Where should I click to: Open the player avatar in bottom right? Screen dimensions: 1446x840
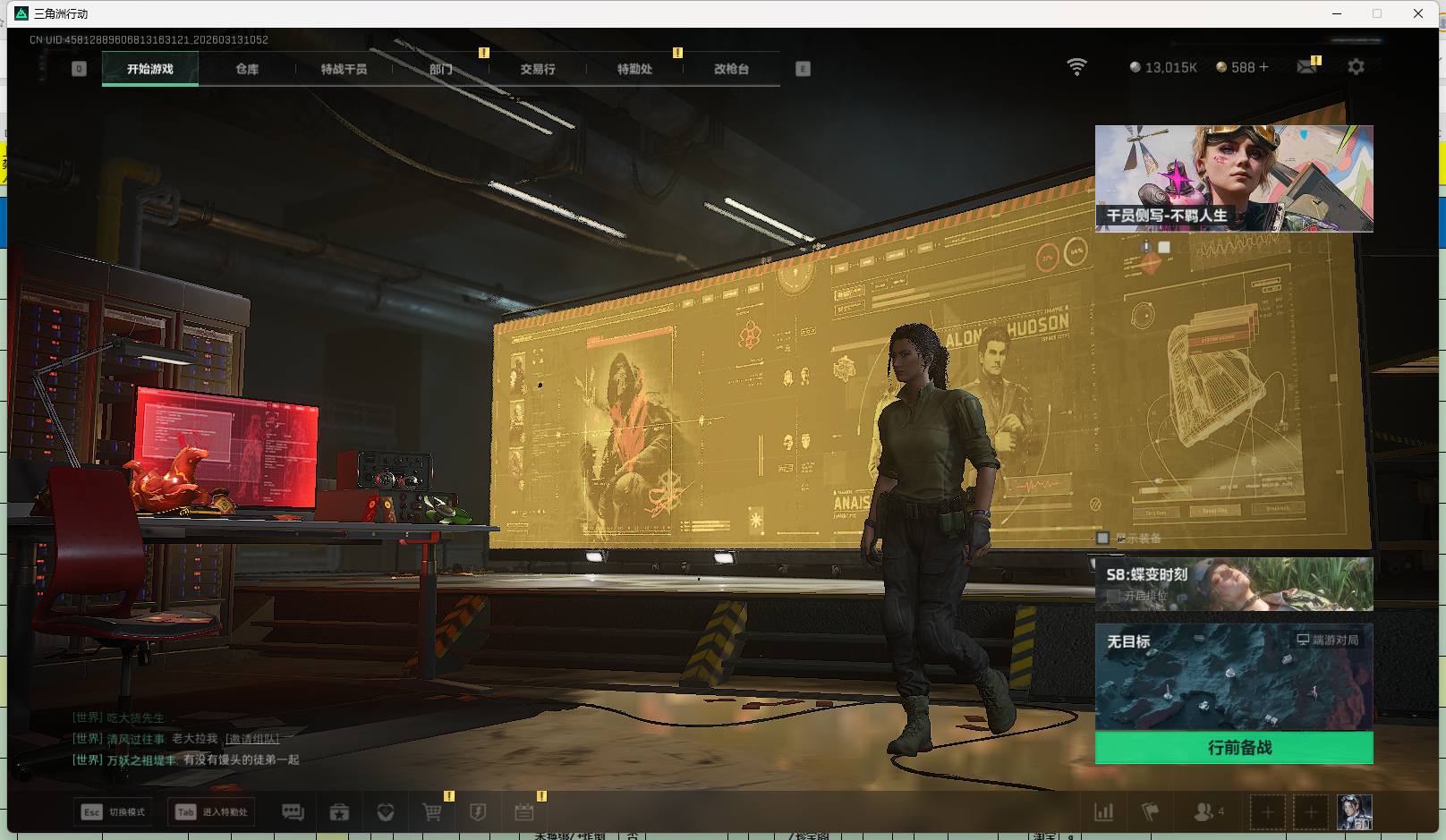click(1354, 812)
